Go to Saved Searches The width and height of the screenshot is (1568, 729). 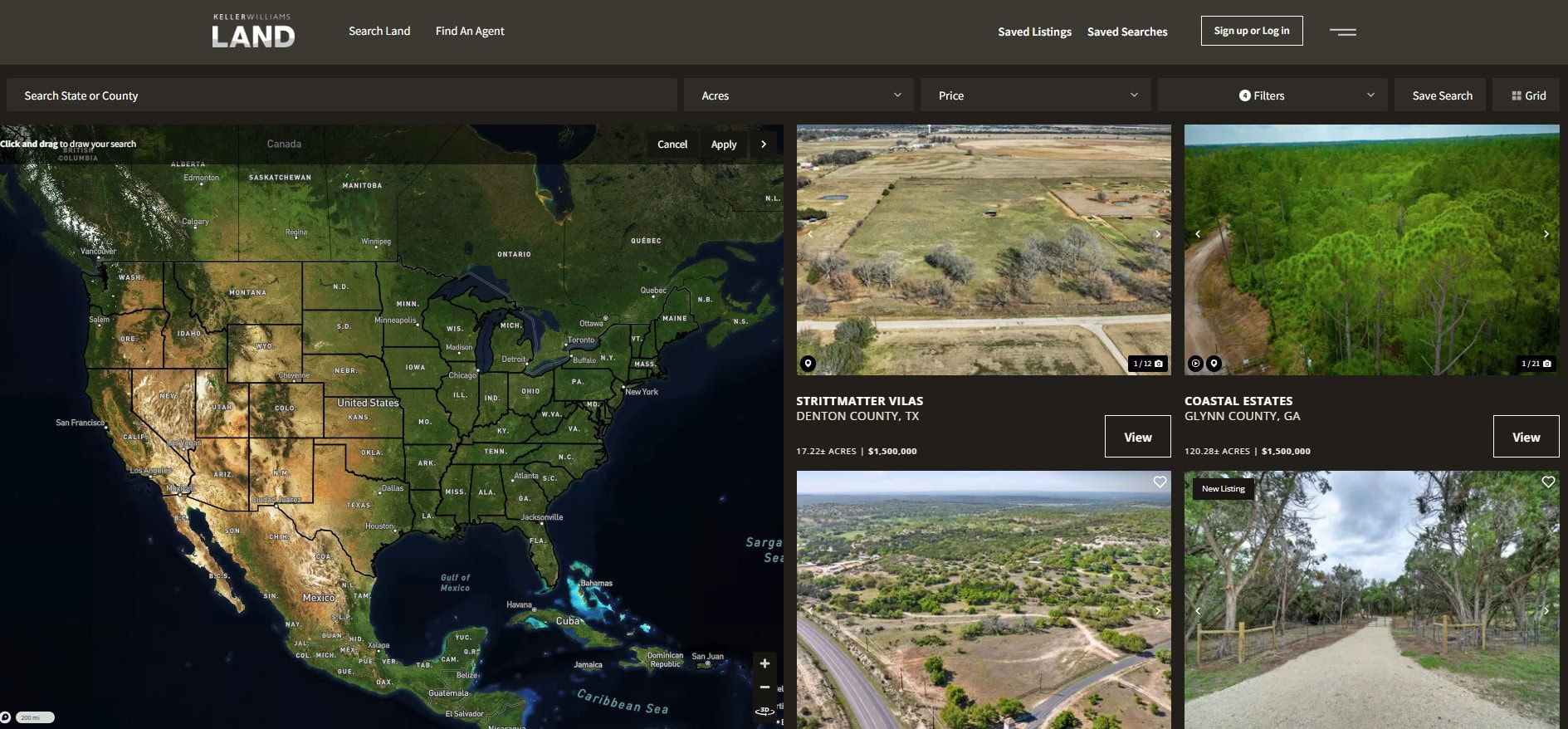[1127, 32]
